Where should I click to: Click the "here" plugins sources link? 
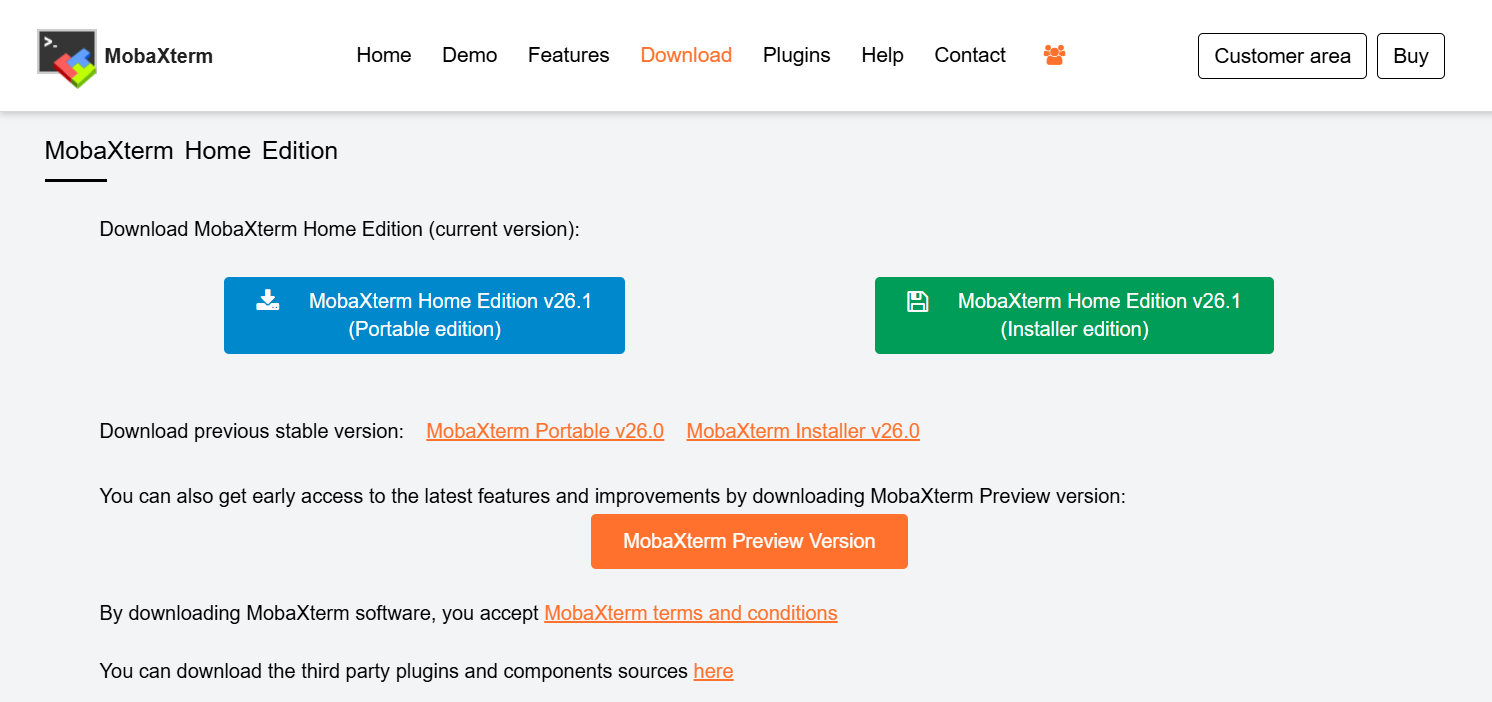point(713,671)
